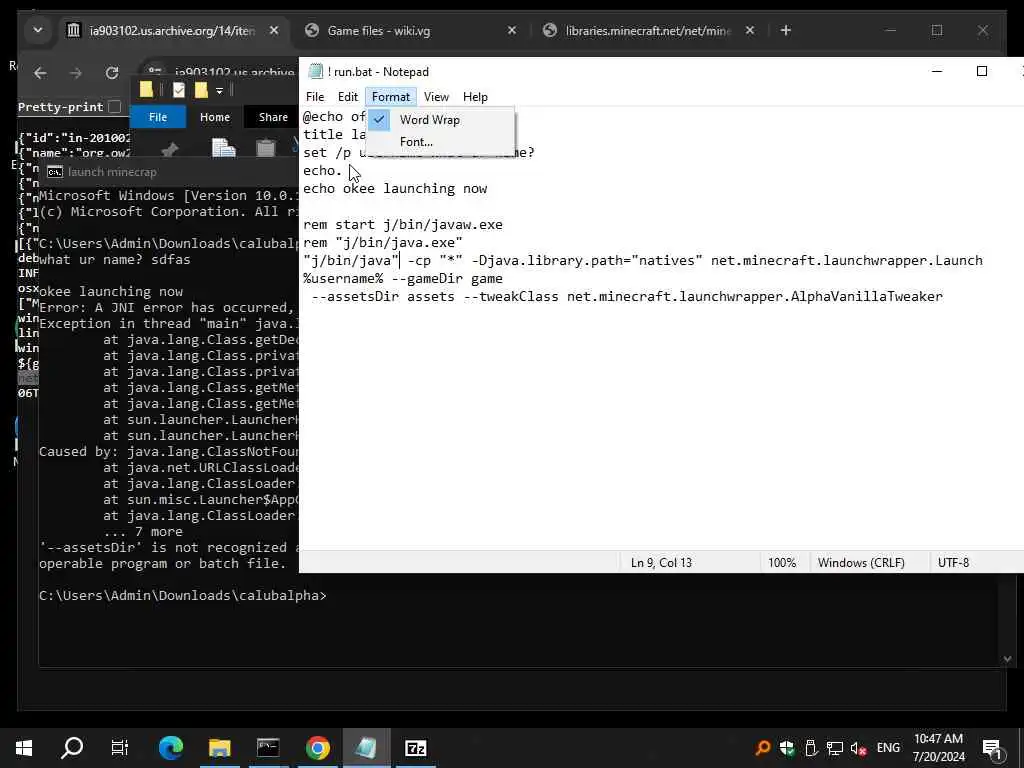Open the Windows Start menu
The image size is (1024, 768).
[x=24, y=748]
